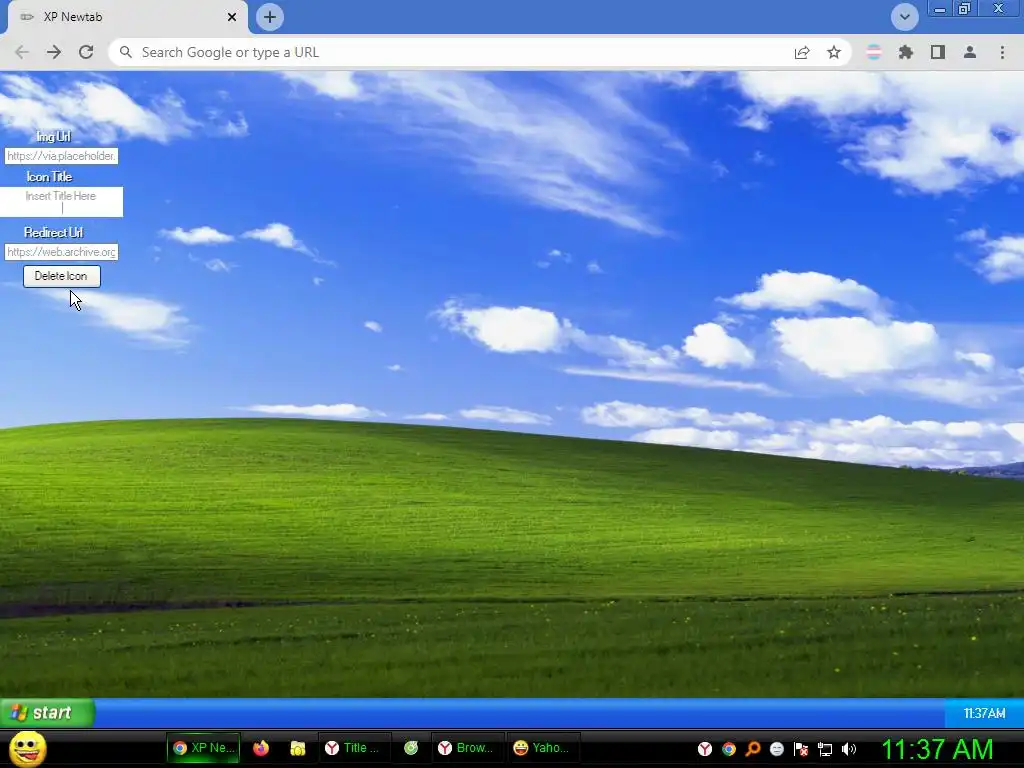Screen dimensions: 1024x768
Task: Switch to XP Ne... Chrome taskbar item
Action: 203,748
